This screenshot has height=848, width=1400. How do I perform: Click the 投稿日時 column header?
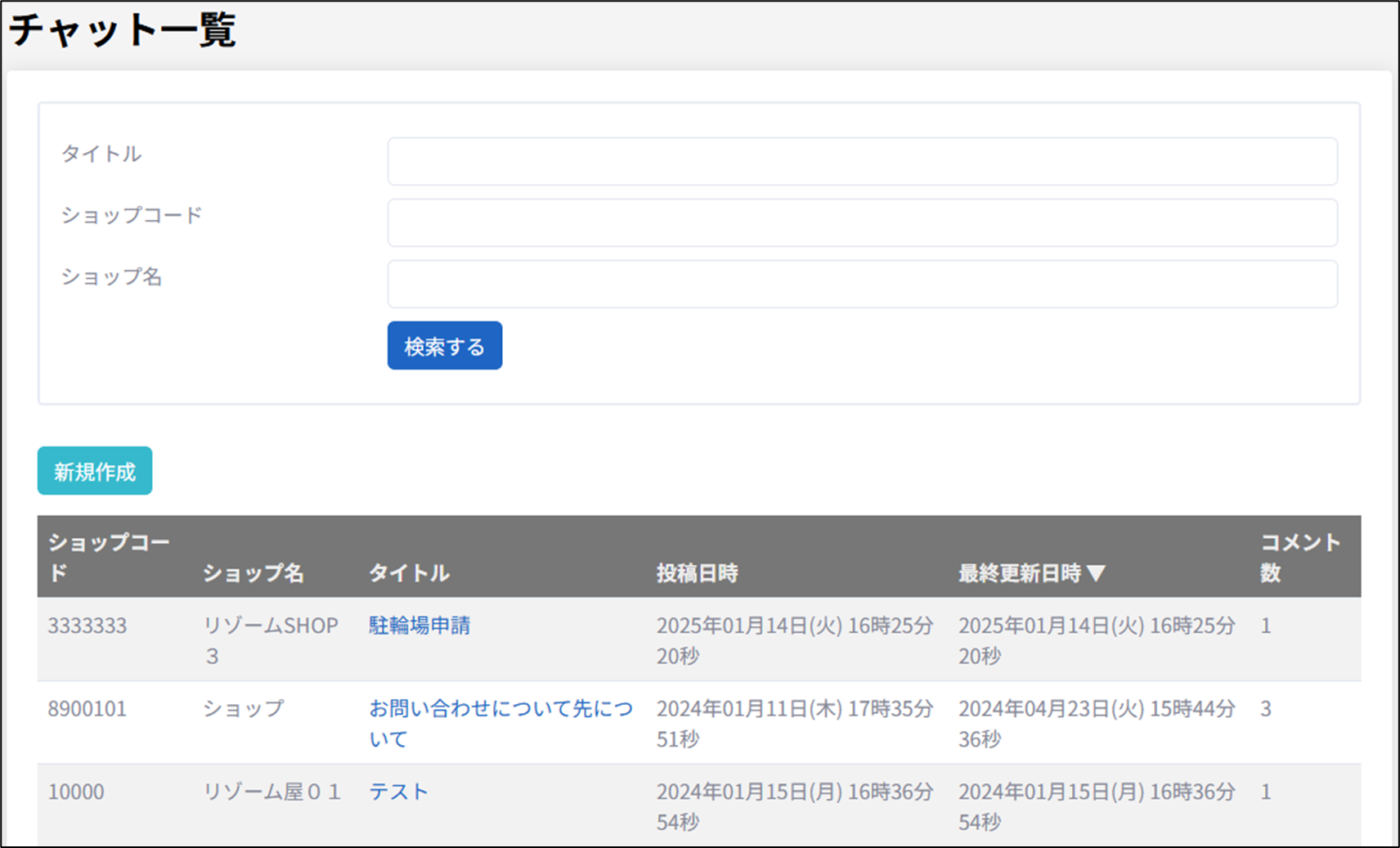[697, 573]
